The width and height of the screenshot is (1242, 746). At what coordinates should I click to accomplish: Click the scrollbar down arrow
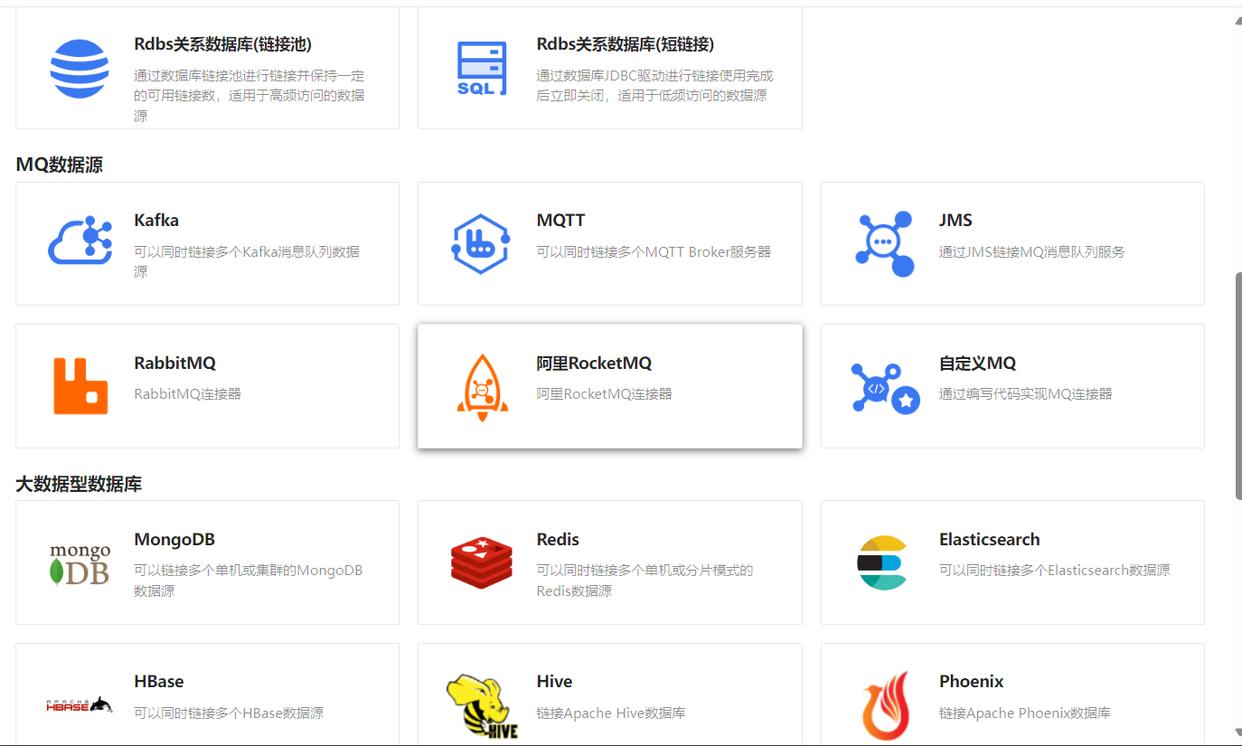point(1237,734)
